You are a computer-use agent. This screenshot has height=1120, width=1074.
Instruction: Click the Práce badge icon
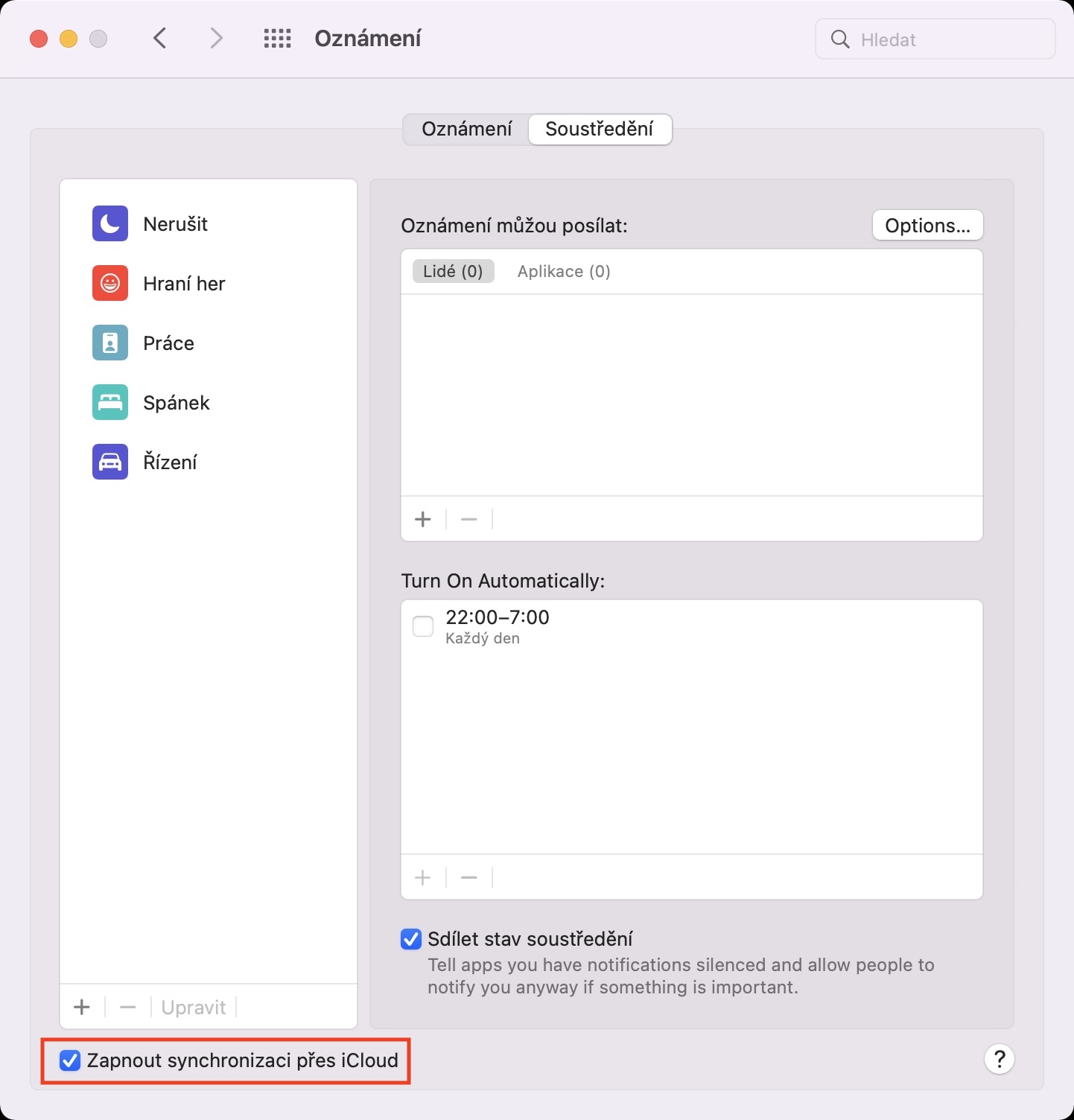[x=110, y=343]
